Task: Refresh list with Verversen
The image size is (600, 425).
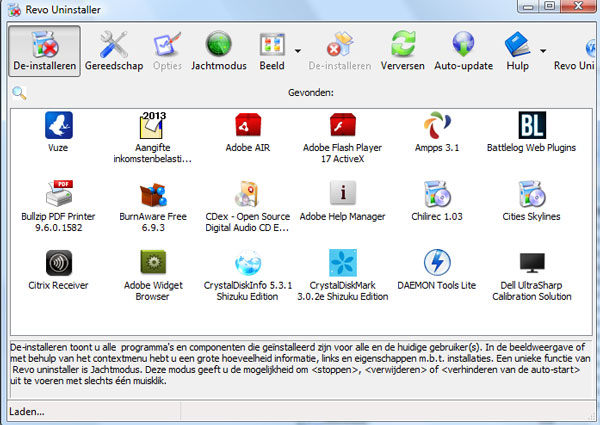Action: pyautogui.click(x=403, y=51)
